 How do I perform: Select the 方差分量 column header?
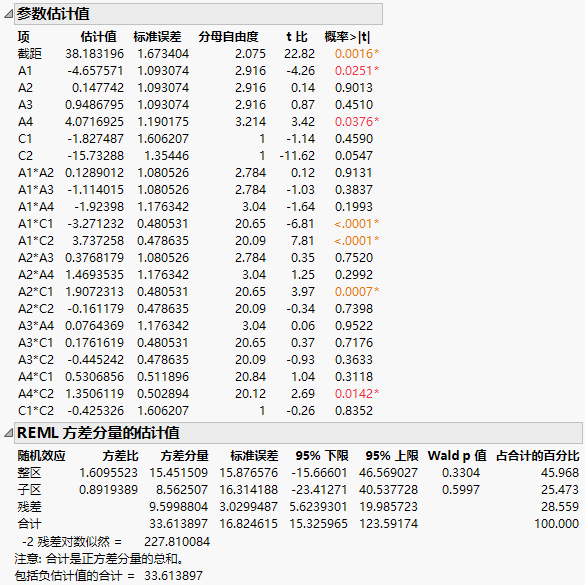[184, 456]
